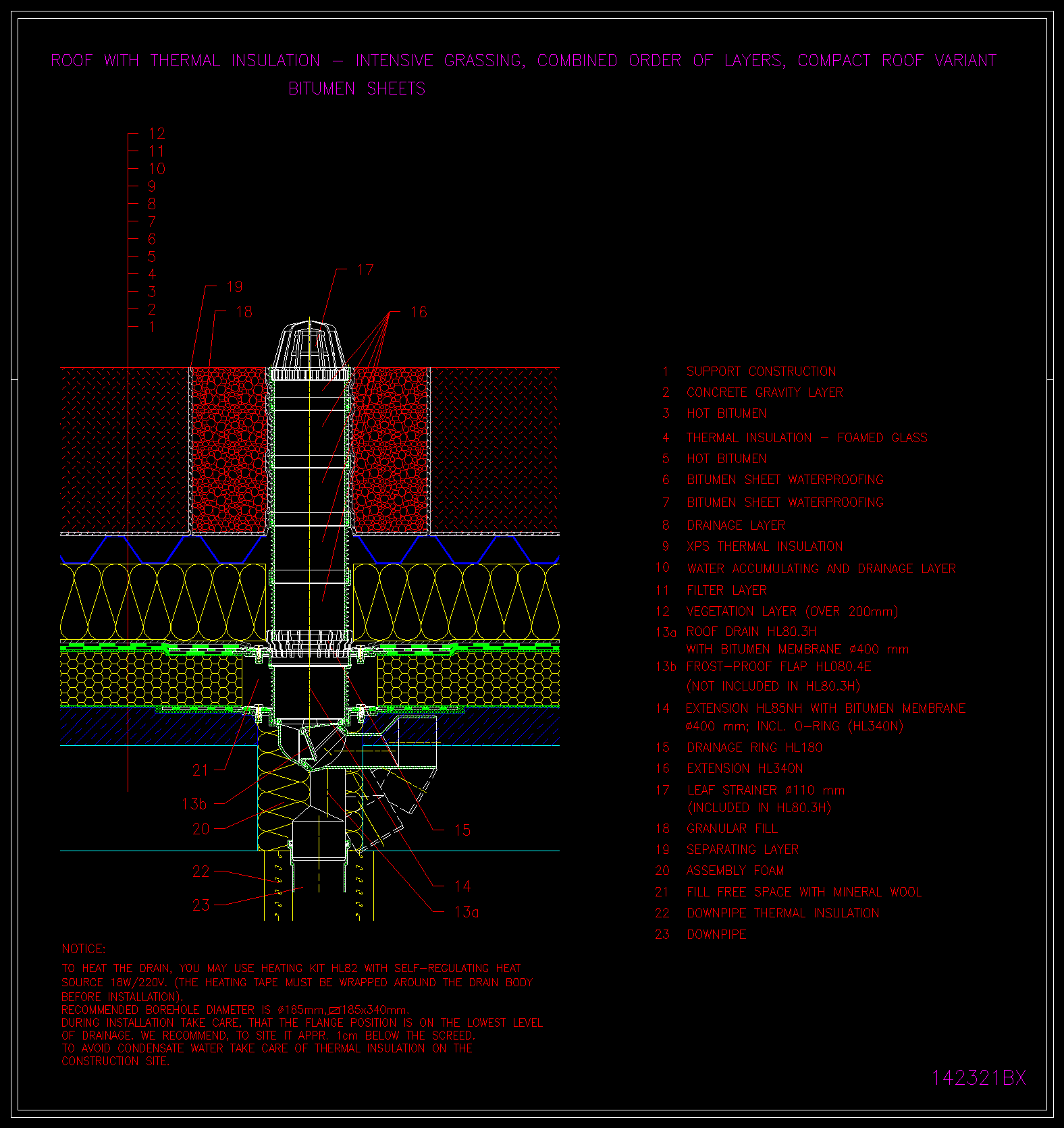Click callout label 19 in the drawing
The height and width of the screenshot is (1128, 1064).
(x=234, y=287)
